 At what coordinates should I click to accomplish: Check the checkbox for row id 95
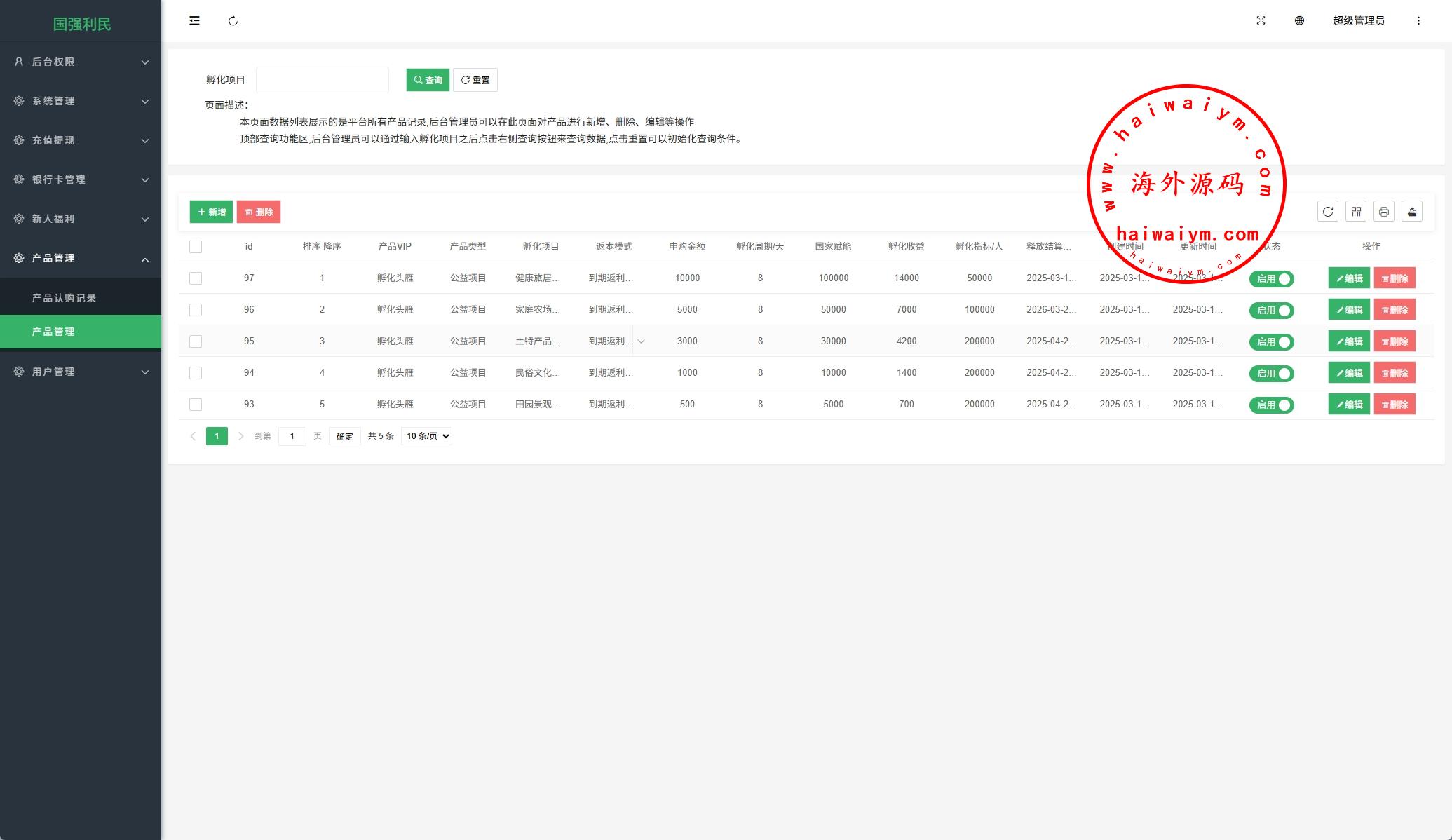196,341
